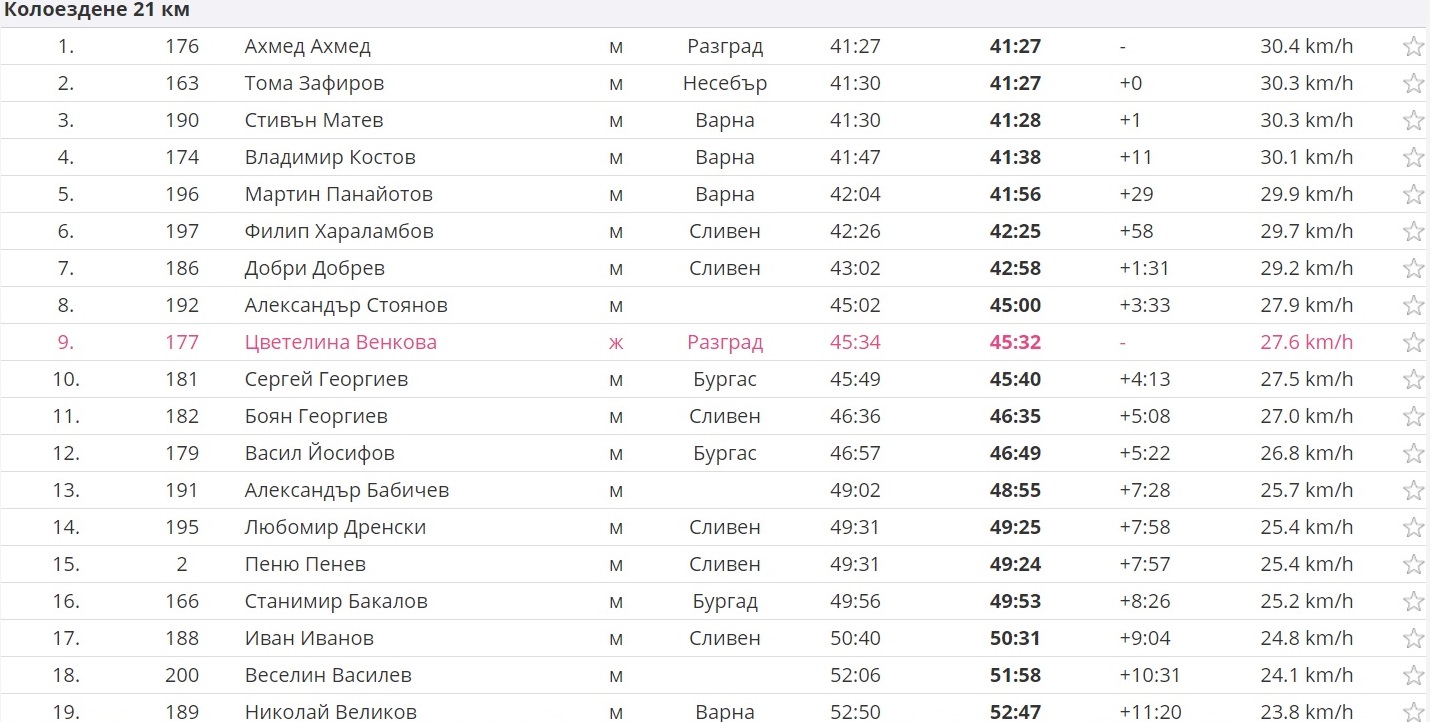The width and height of the screenshot is (1430, 722).
Task: Favorite star for Сергей Георгиев
Action: (x=1412, y=379)
